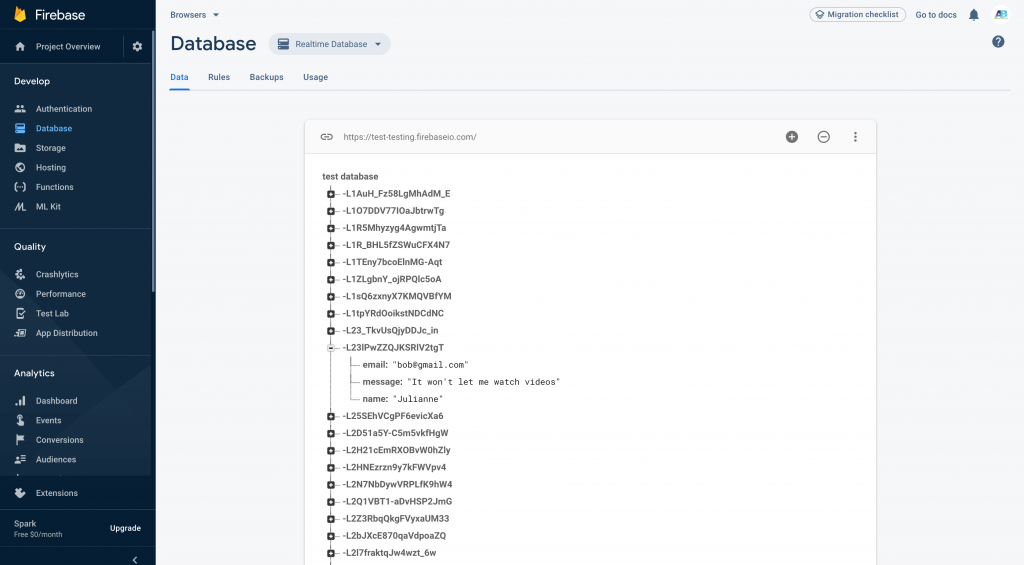Expand node -L25SEhVCgPF6evicXa6

click(x=331, y=416)
